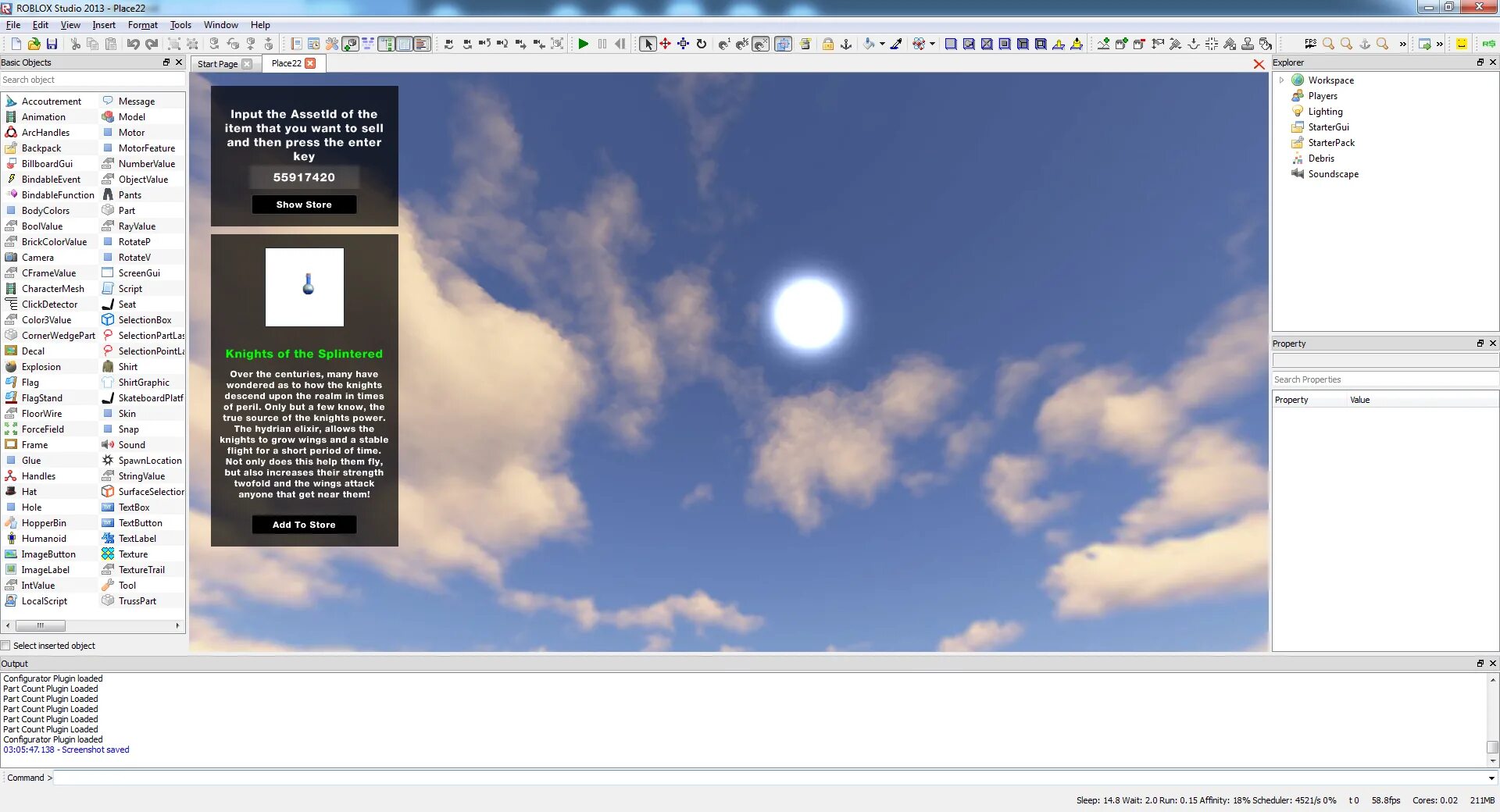Click the Pause icon in the toolbar
Image resolution: width=1500 pixels, height=812 pixels.
click(602, 45)
